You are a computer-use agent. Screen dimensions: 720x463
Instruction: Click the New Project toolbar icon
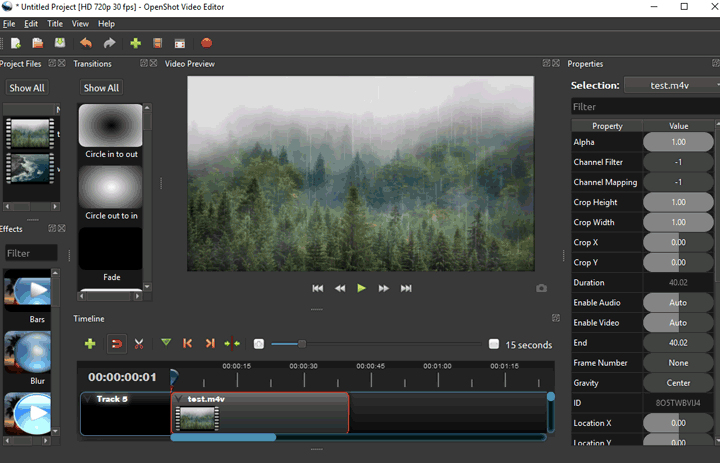pyautogui.click(x=16, y=43)
